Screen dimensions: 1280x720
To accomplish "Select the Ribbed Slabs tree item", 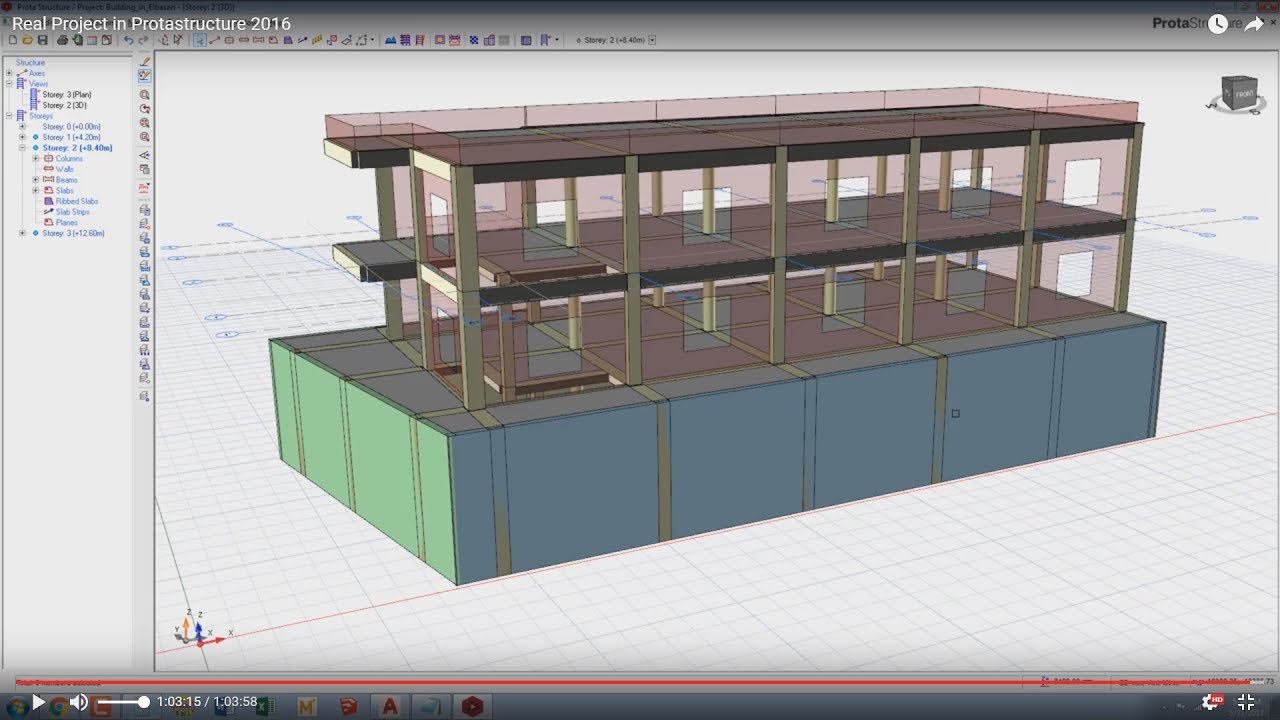I will 77,201.
